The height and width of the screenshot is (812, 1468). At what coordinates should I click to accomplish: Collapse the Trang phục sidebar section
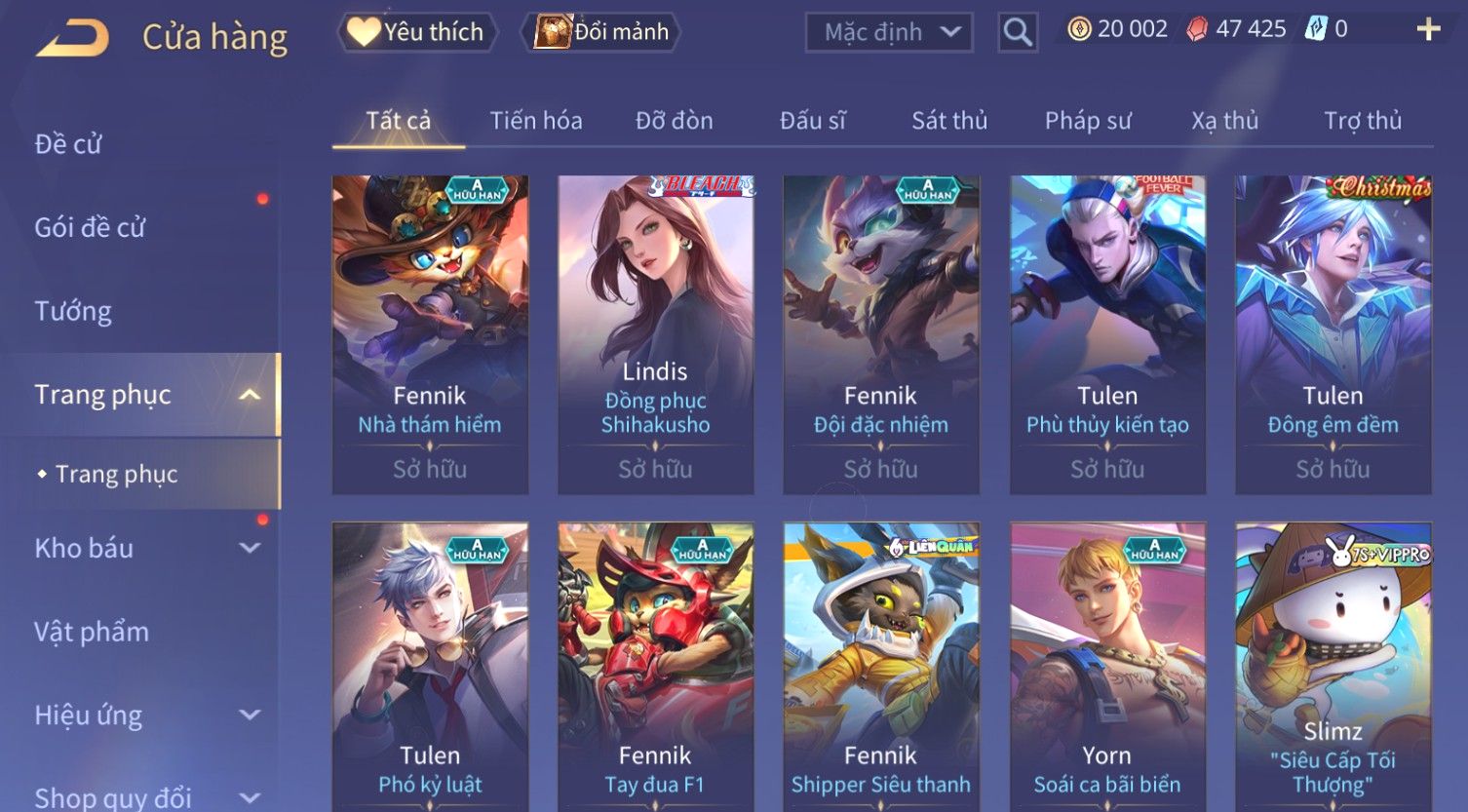tap(250, 395)
